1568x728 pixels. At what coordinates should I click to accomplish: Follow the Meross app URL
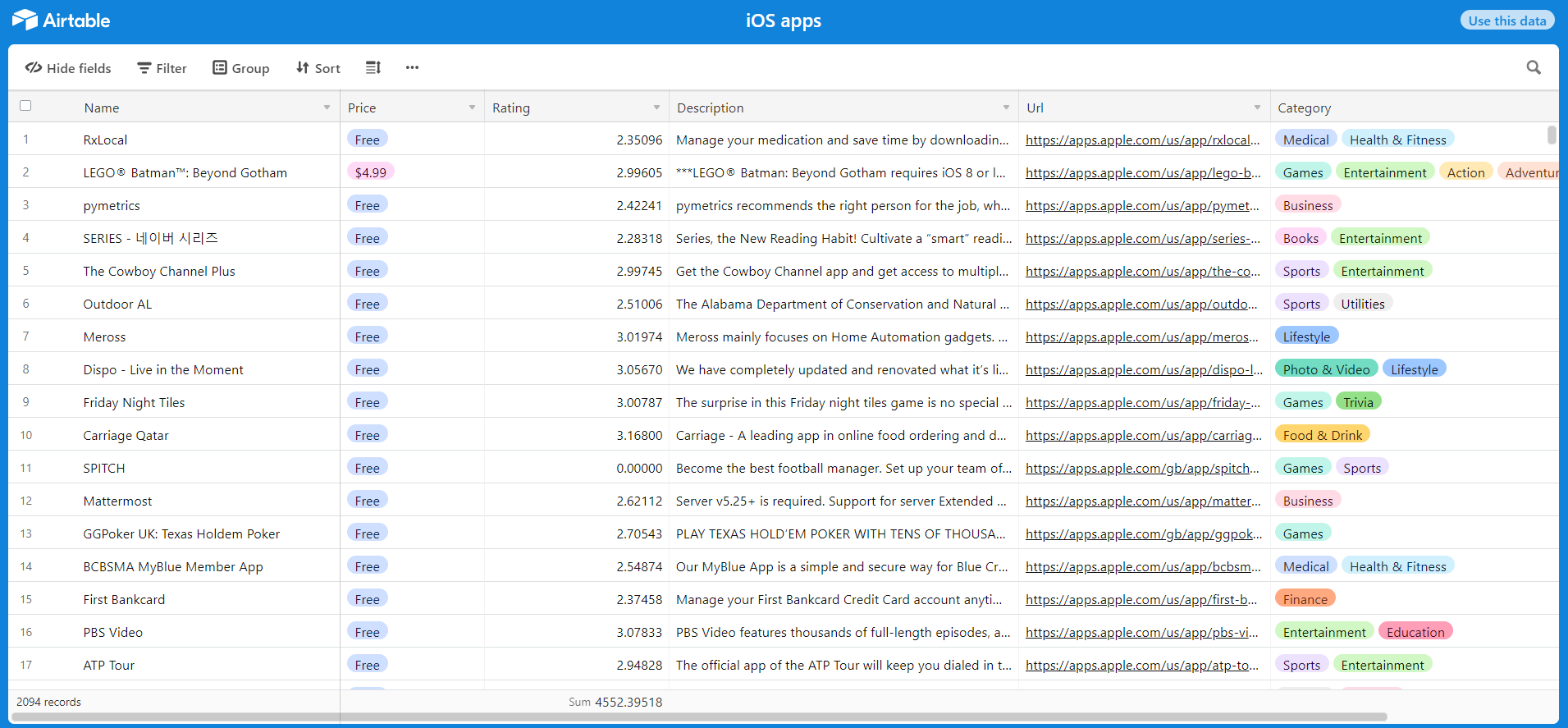tap(1142, 337)
